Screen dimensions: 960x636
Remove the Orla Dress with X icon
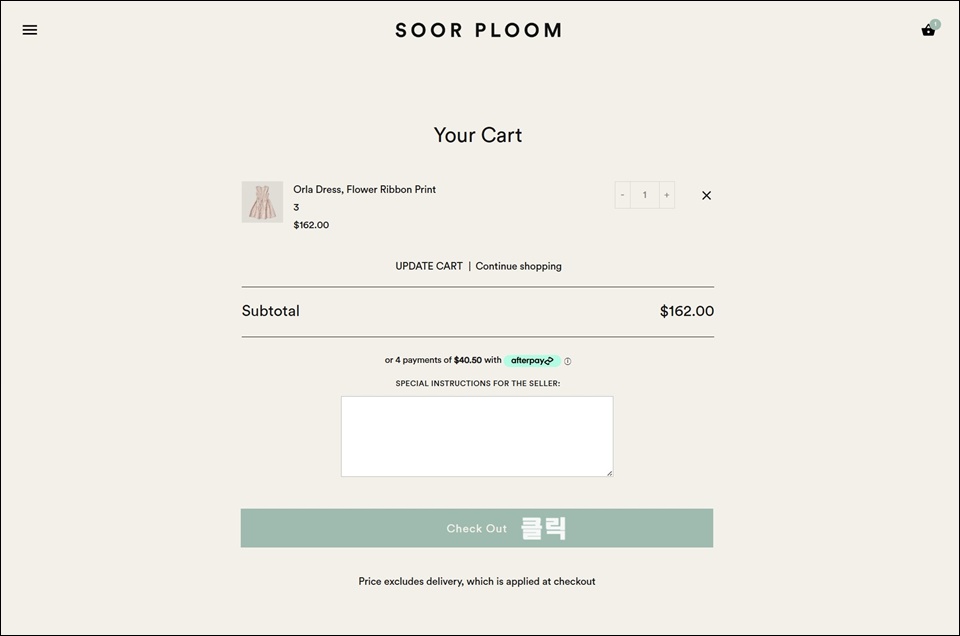pyautogui.click(x=706, y=195)
